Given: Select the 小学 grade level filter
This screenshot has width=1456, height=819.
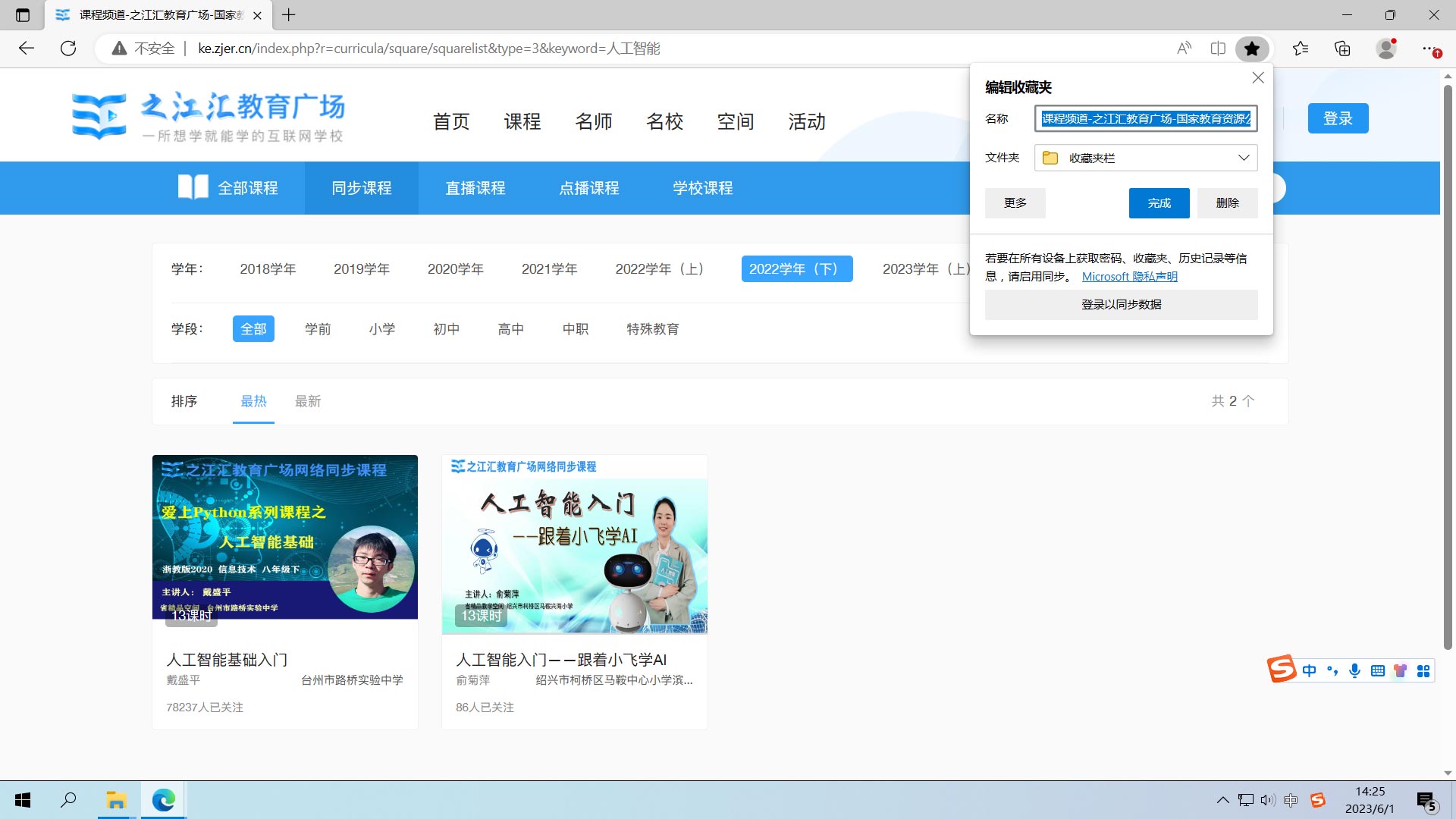Looking at the screenshot, I should 382,329.
